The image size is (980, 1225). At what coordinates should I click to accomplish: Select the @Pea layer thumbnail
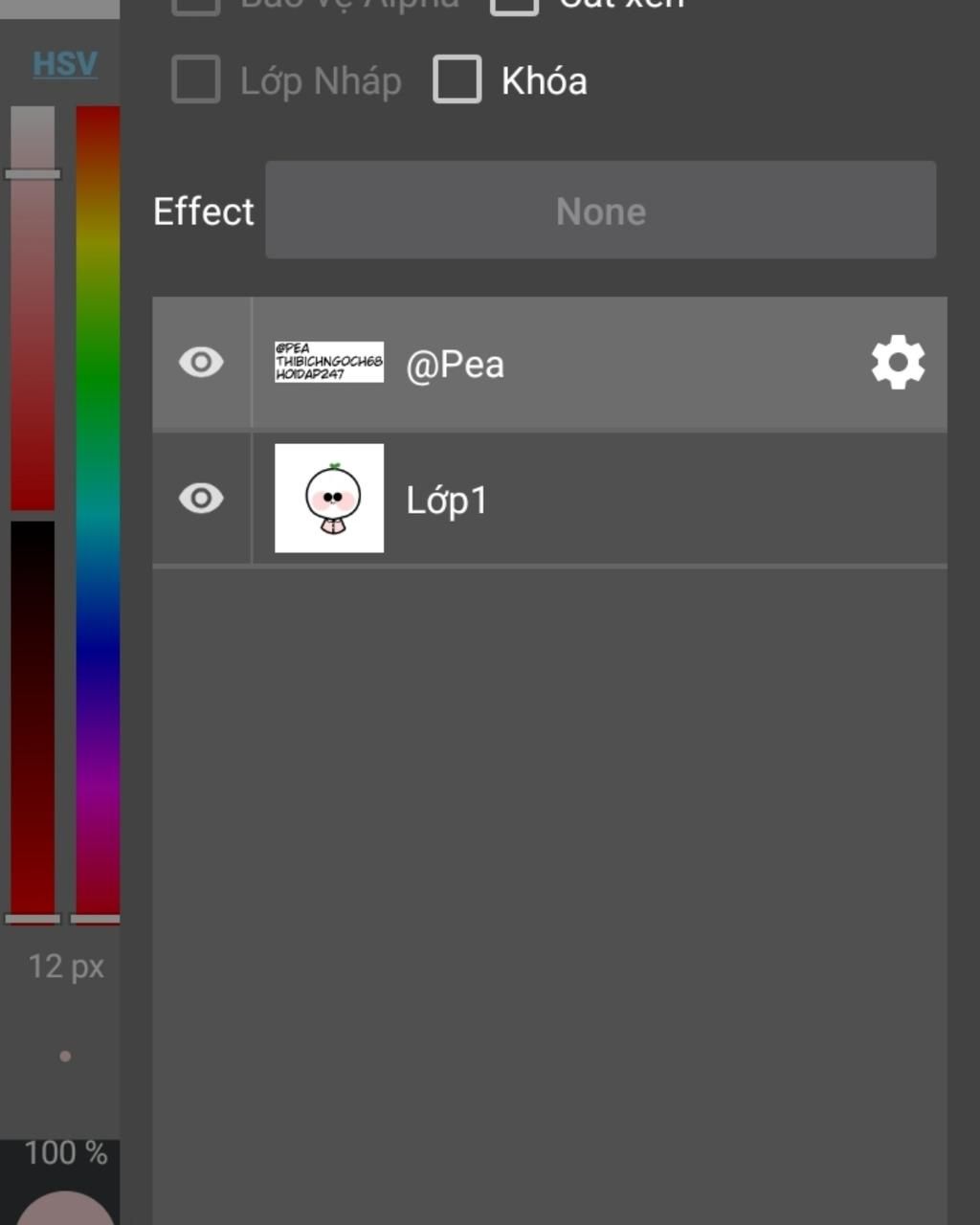point(329,362)
